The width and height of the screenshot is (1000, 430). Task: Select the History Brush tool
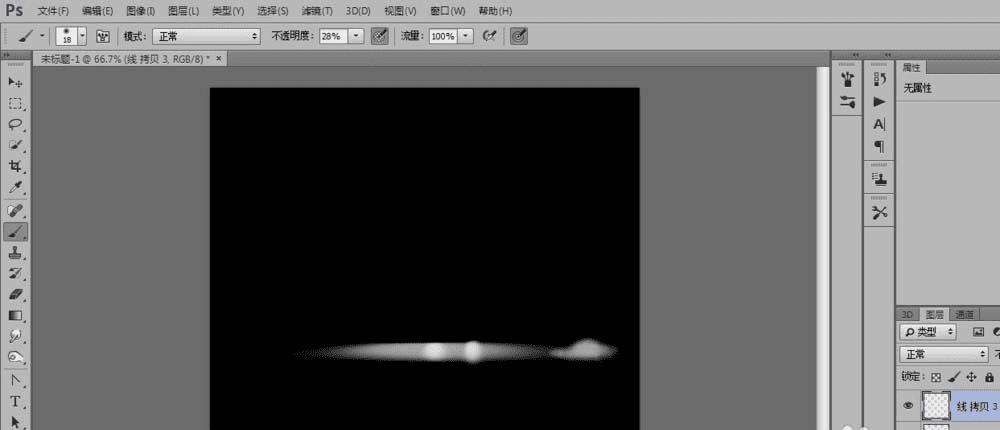15,274
